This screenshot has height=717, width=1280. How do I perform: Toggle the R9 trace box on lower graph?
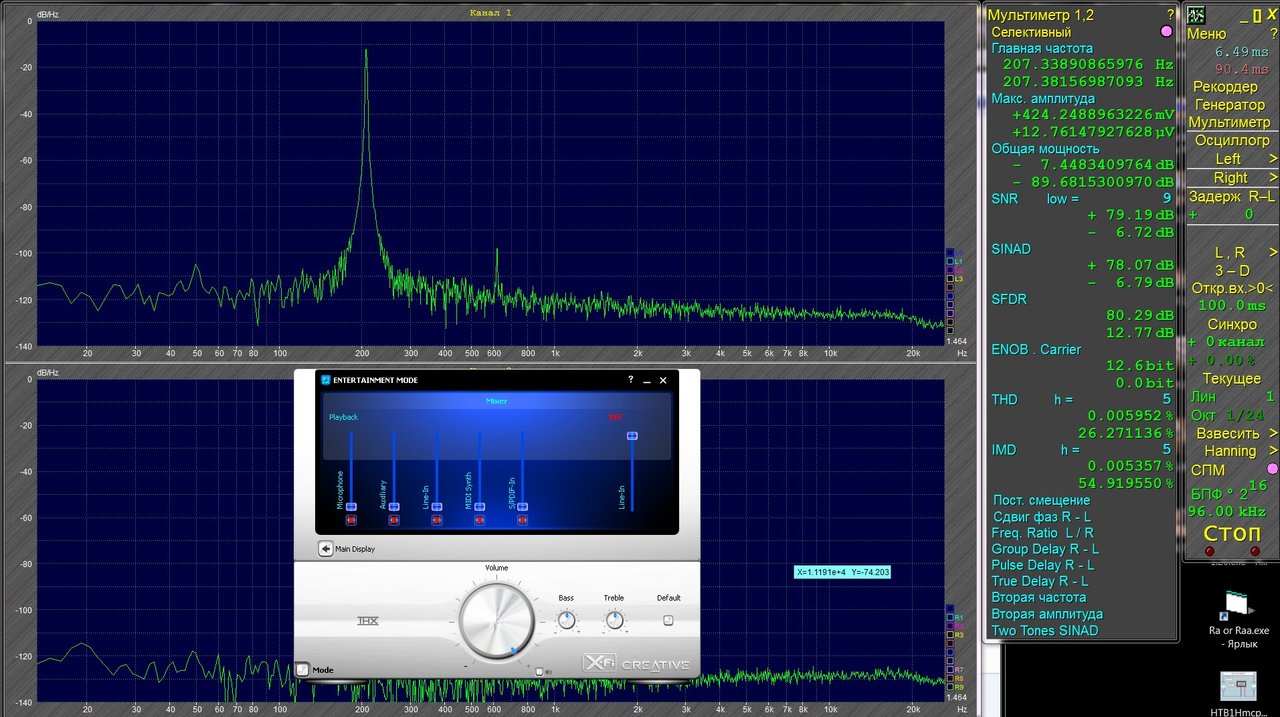tap(950, 687)
